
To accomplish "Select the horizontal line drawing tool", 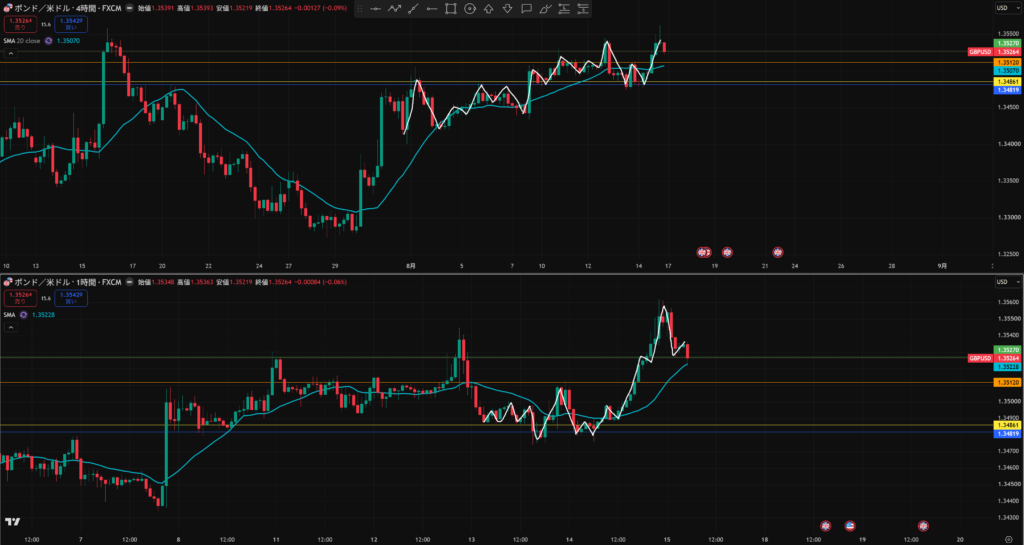I will 376,8.
